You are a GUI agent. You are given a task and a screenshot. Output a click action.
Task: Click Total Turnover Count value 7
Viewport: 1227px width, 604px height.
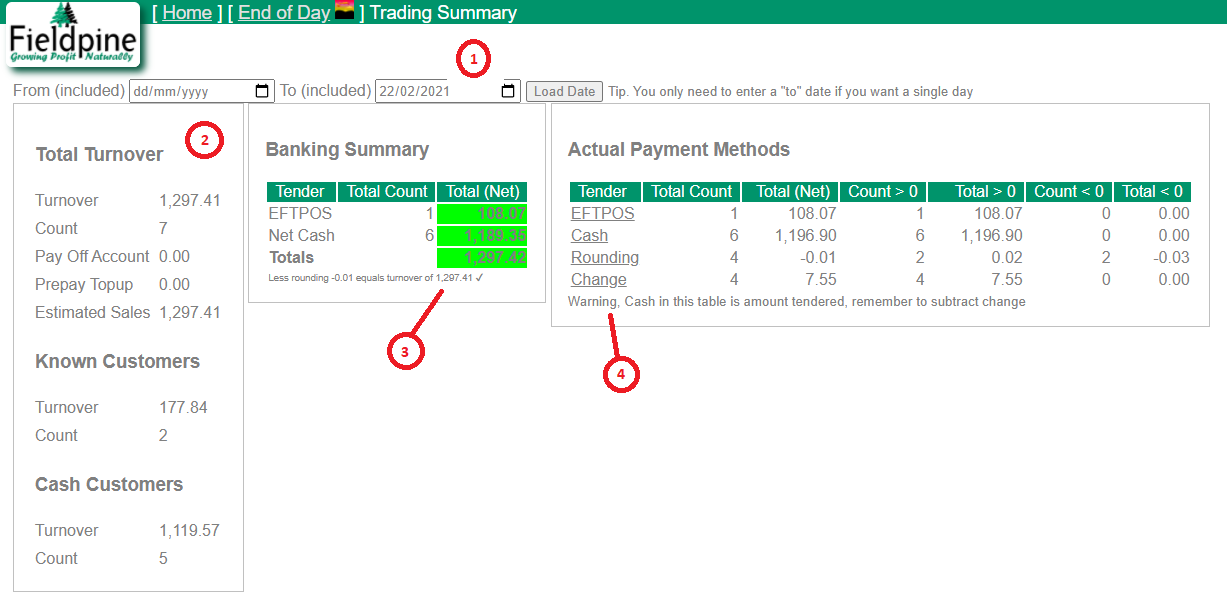tap(163, 228)
